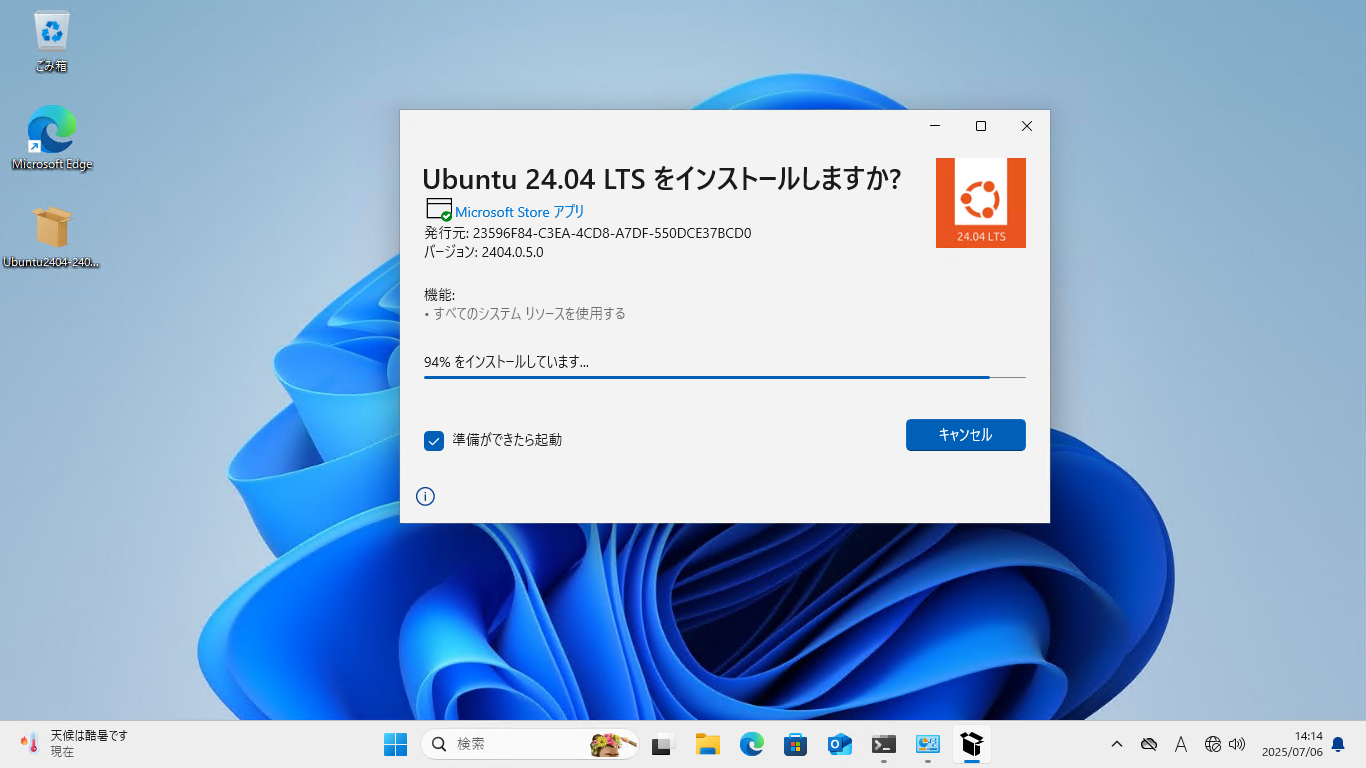The width and height of the screenshot is (1366, 768).
Task: Click the キャンセル button
Action: 965,435
